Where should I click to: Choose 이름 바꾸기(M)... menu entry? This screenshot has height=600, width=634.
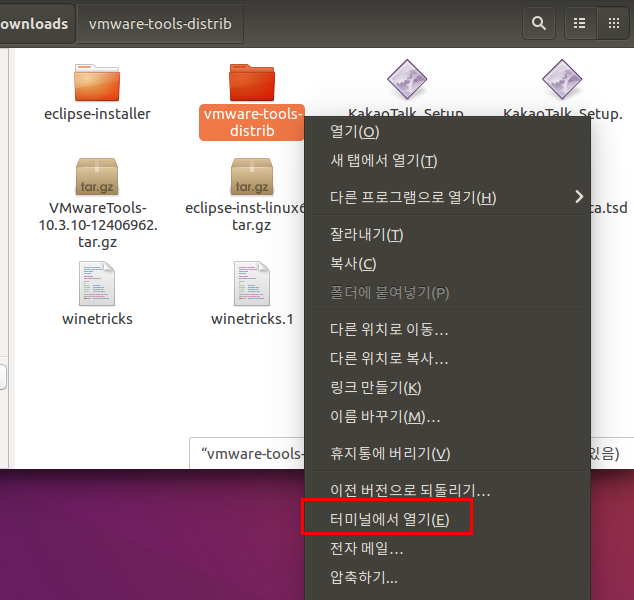pyautogui.click(x=448, y=416)
